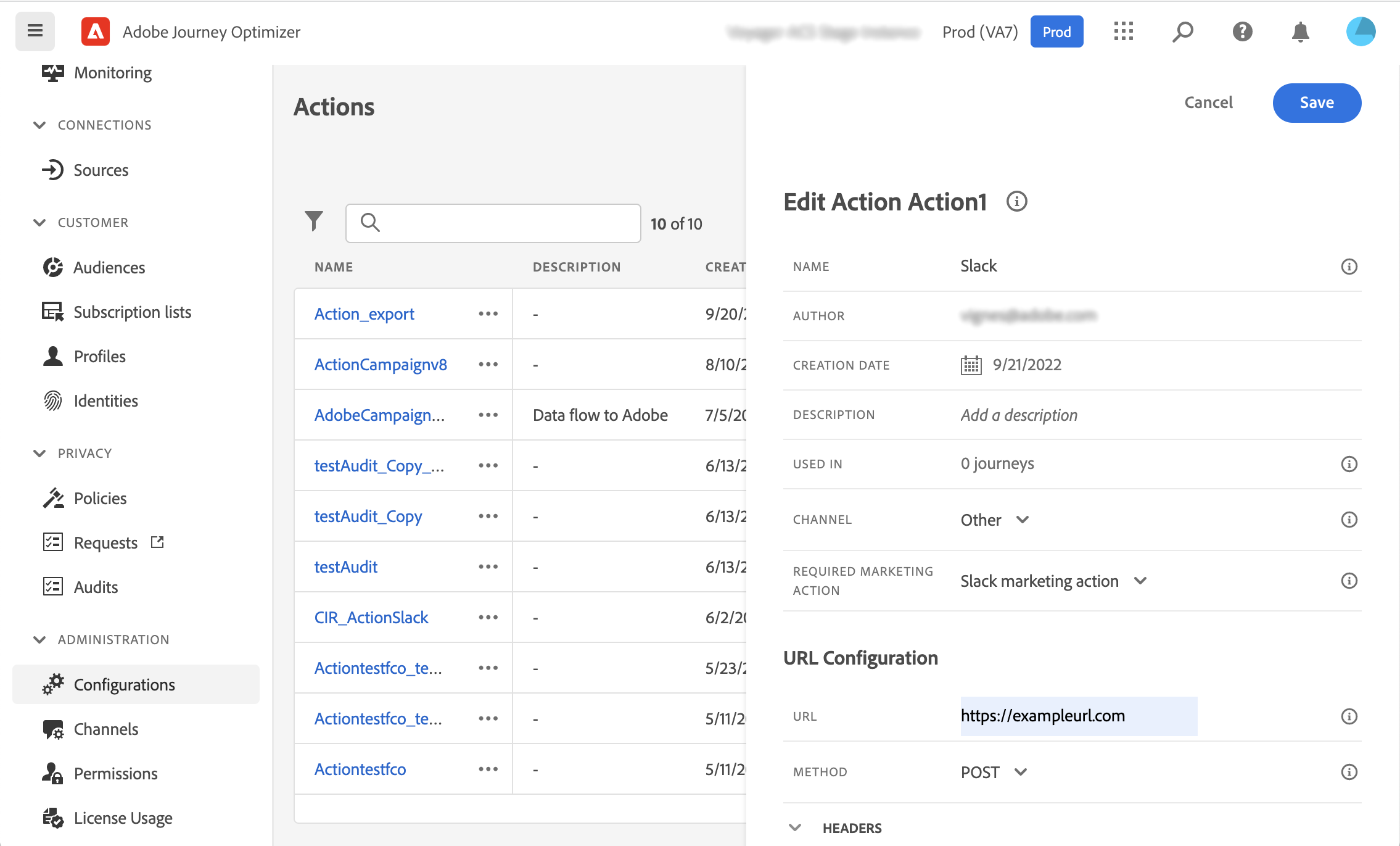
Task: Collapse the Privacy sidebar section
Action: (39, 454)
